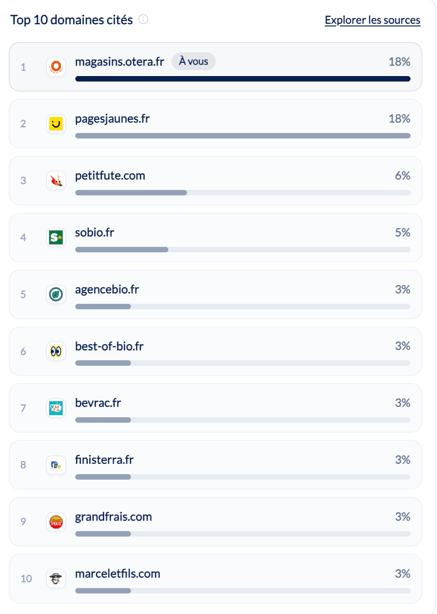Select the grandfrais.com row label
This screenshot has width=437, height=614.
point(113,517)
